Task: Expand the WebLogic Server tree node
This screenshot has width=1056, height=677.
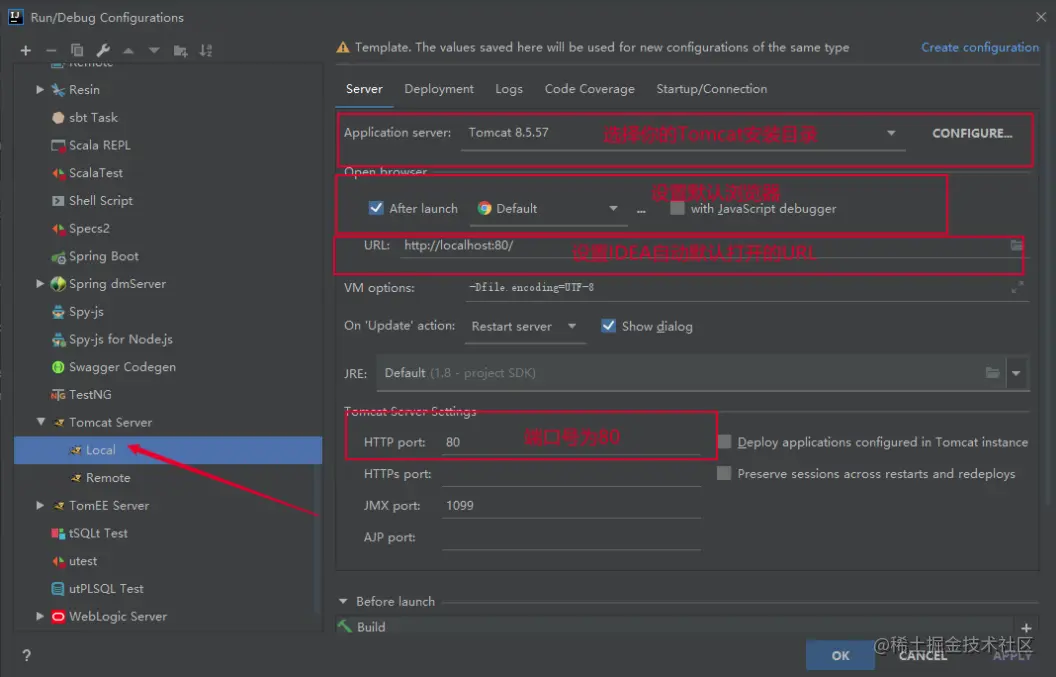Action: coord(40,616)
